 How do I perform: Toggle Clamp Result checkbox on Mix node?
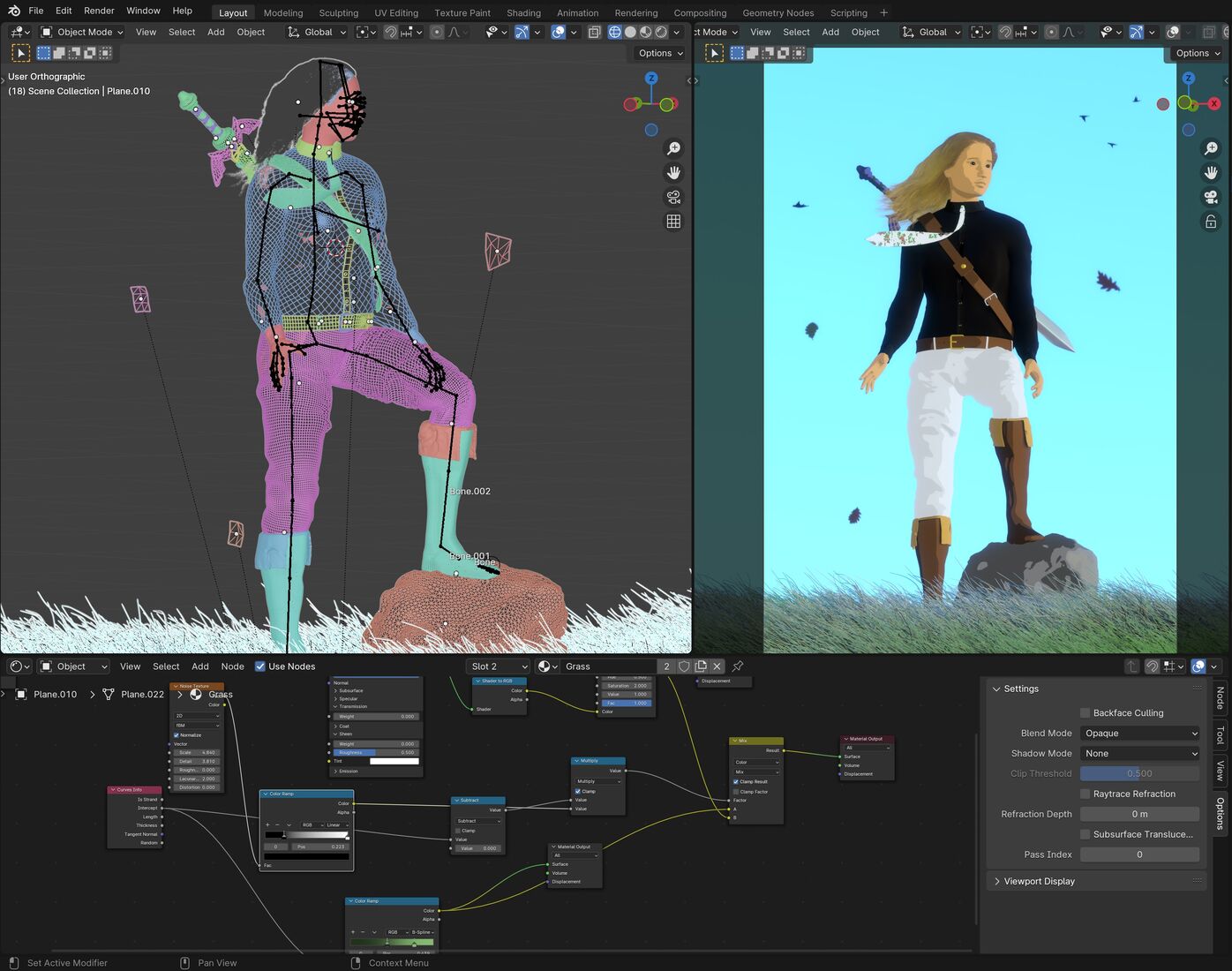736,781
